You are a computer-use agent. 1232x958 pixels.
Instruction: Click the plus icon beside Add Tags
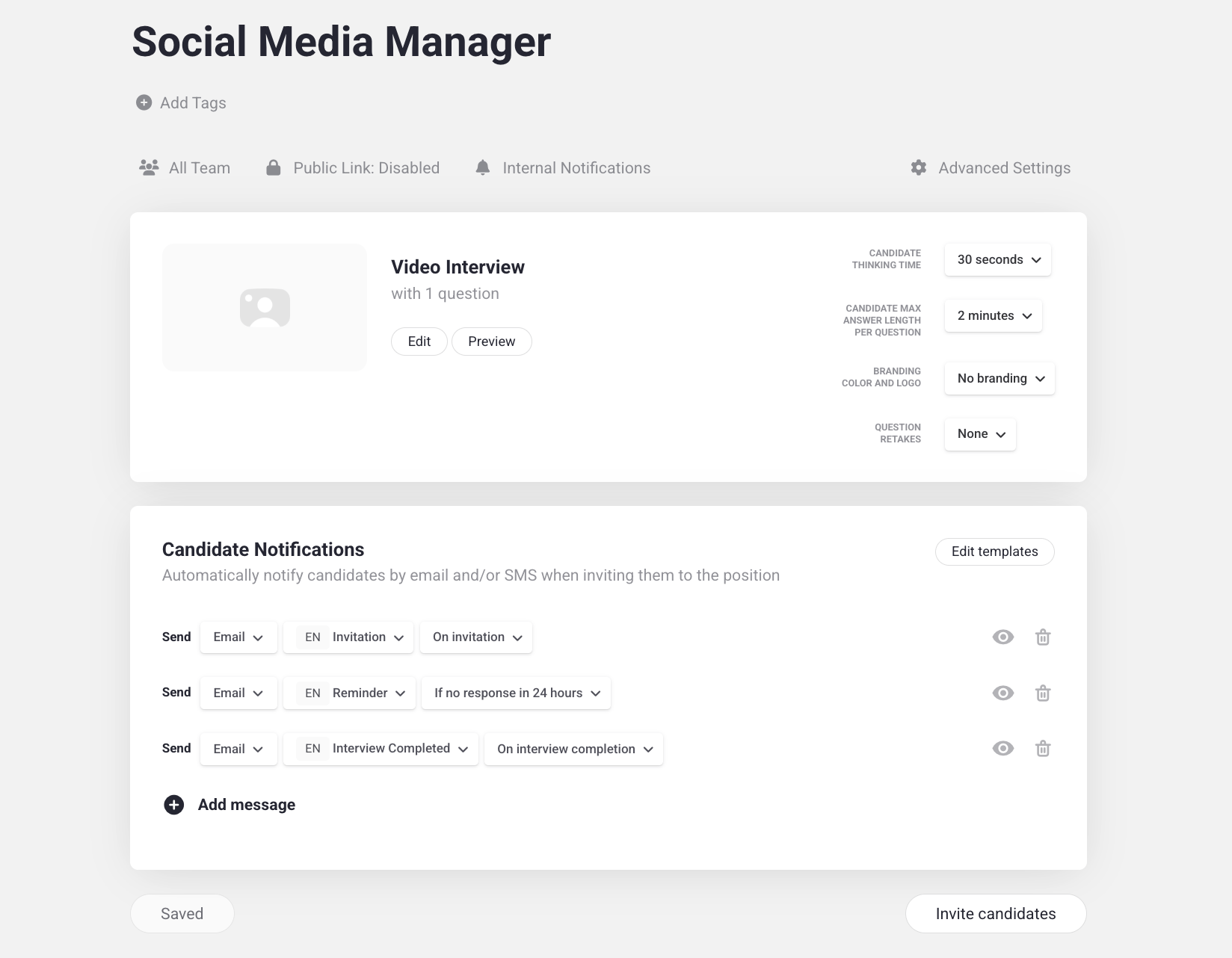click(144, 102)
